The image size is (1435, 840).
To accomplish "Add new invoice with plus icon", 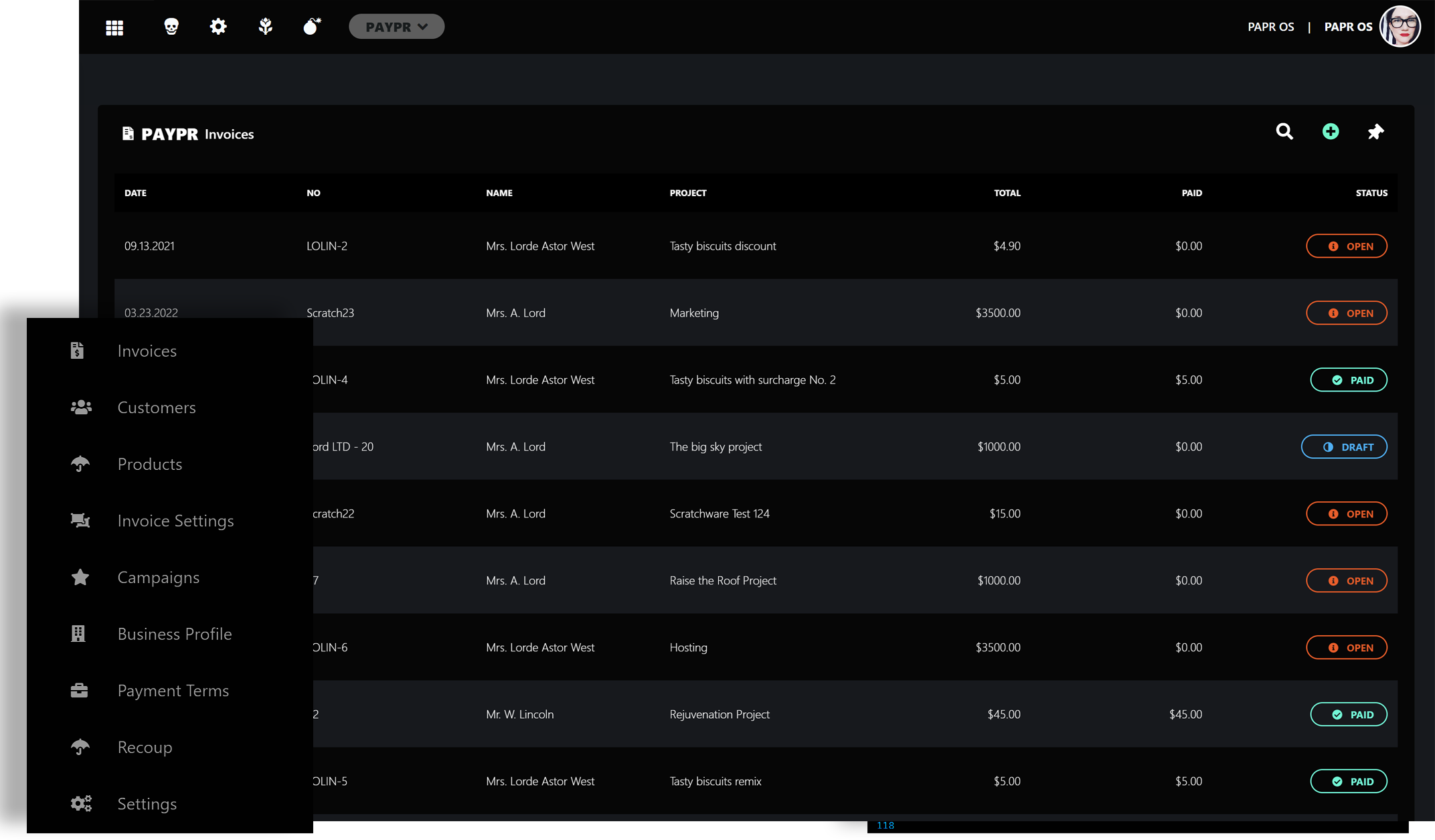I will click(1331, 132).
